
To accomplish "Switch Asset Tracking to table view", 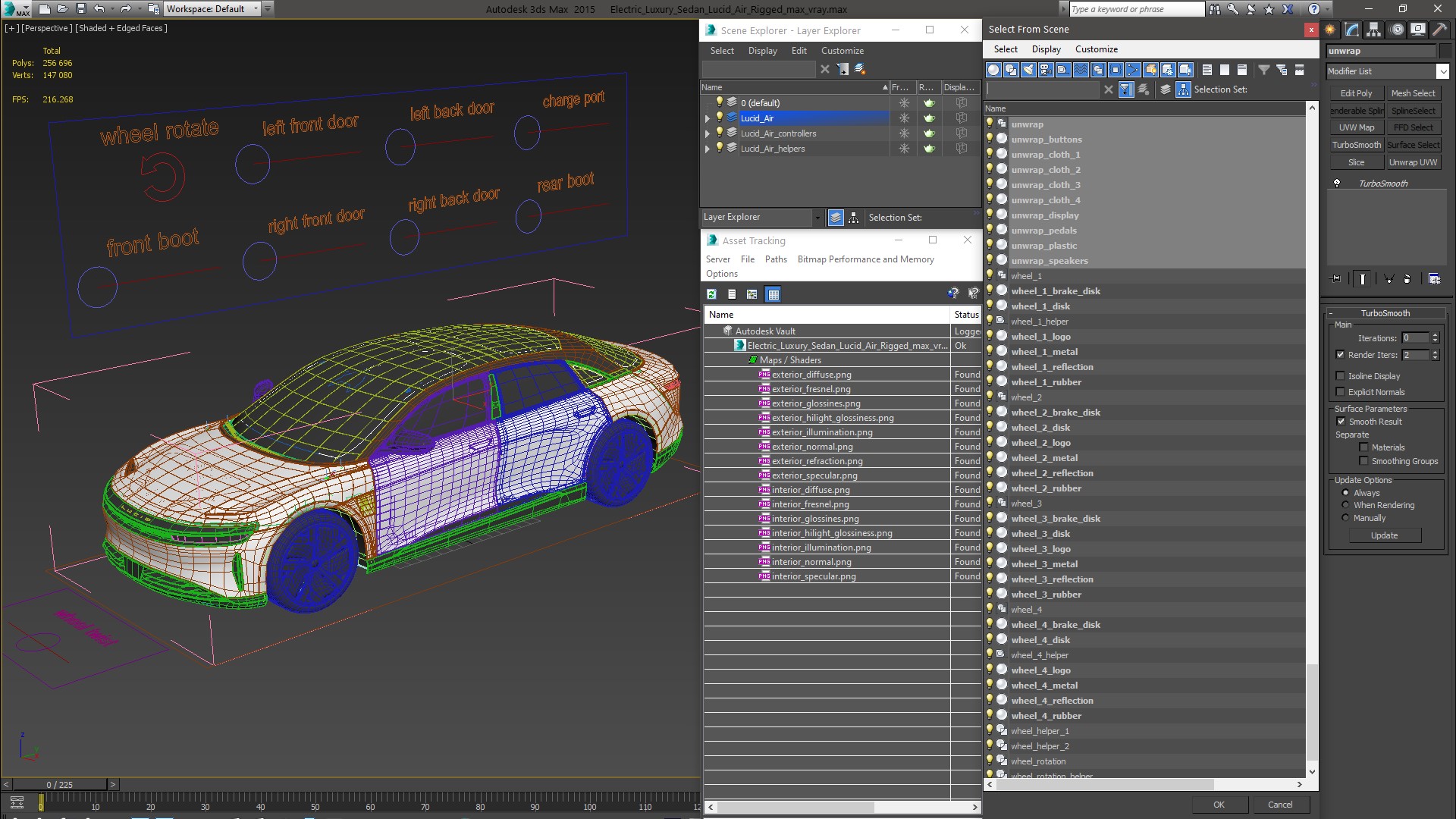I will tap(773, 294).
